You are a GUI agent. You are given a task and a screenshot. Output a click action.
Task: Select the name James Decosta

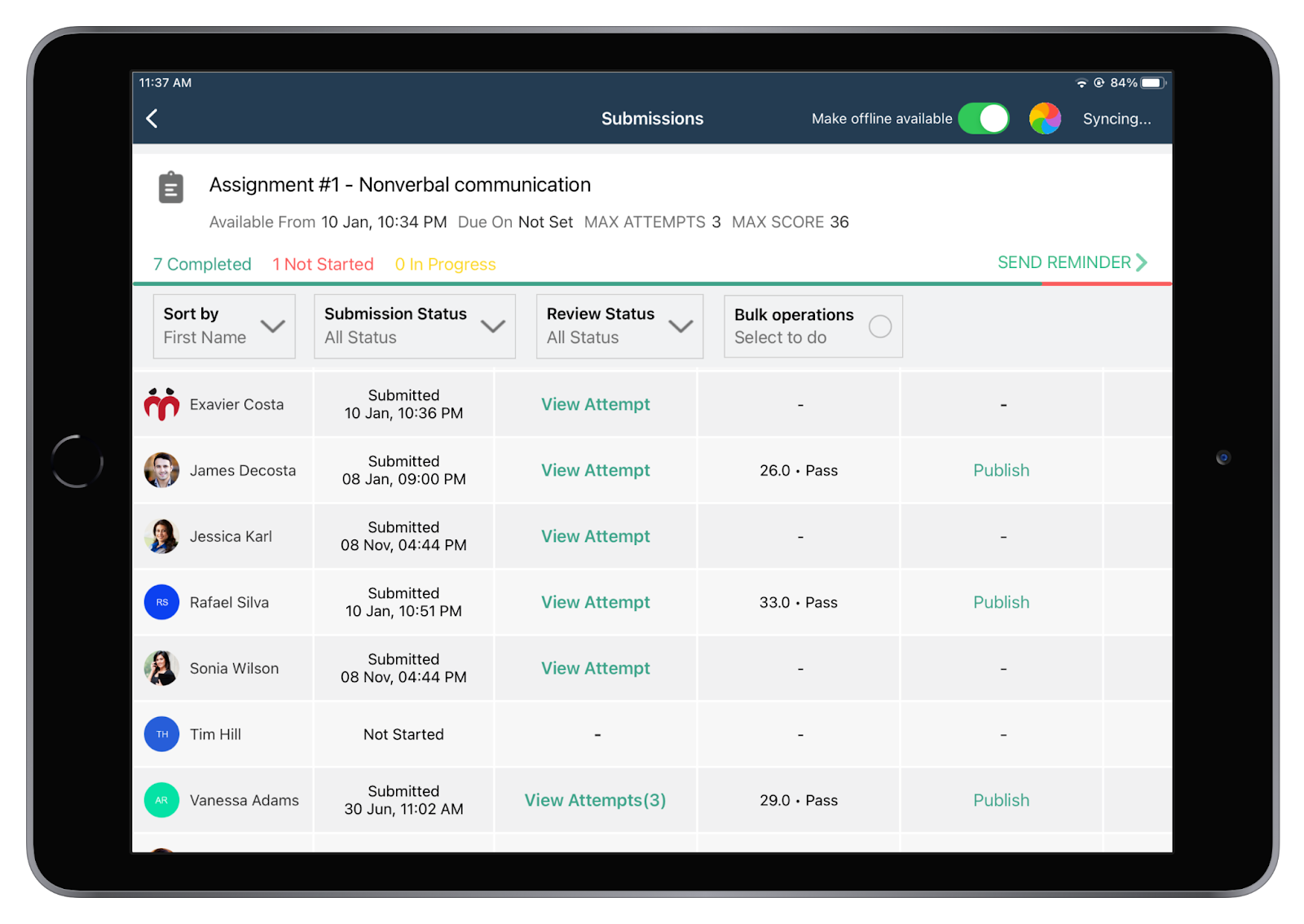(x=243, y=470)
